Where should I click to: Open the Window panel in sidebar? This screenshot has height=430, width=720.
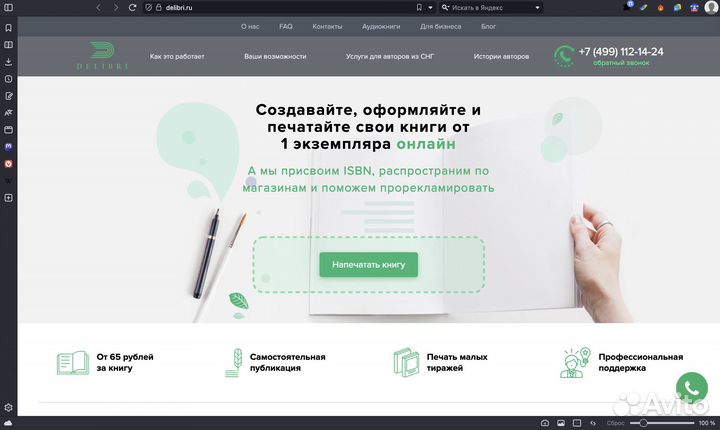point(8,130)
